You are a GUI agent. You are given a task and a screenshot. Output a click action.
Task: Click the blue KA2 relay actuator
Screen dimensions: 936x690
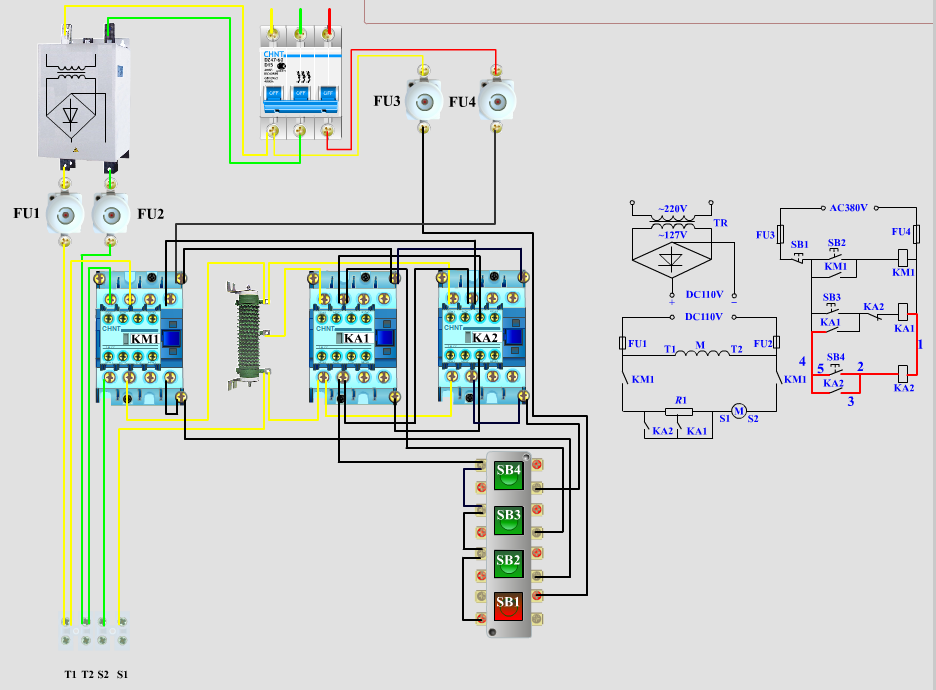[x=514, y=337]
